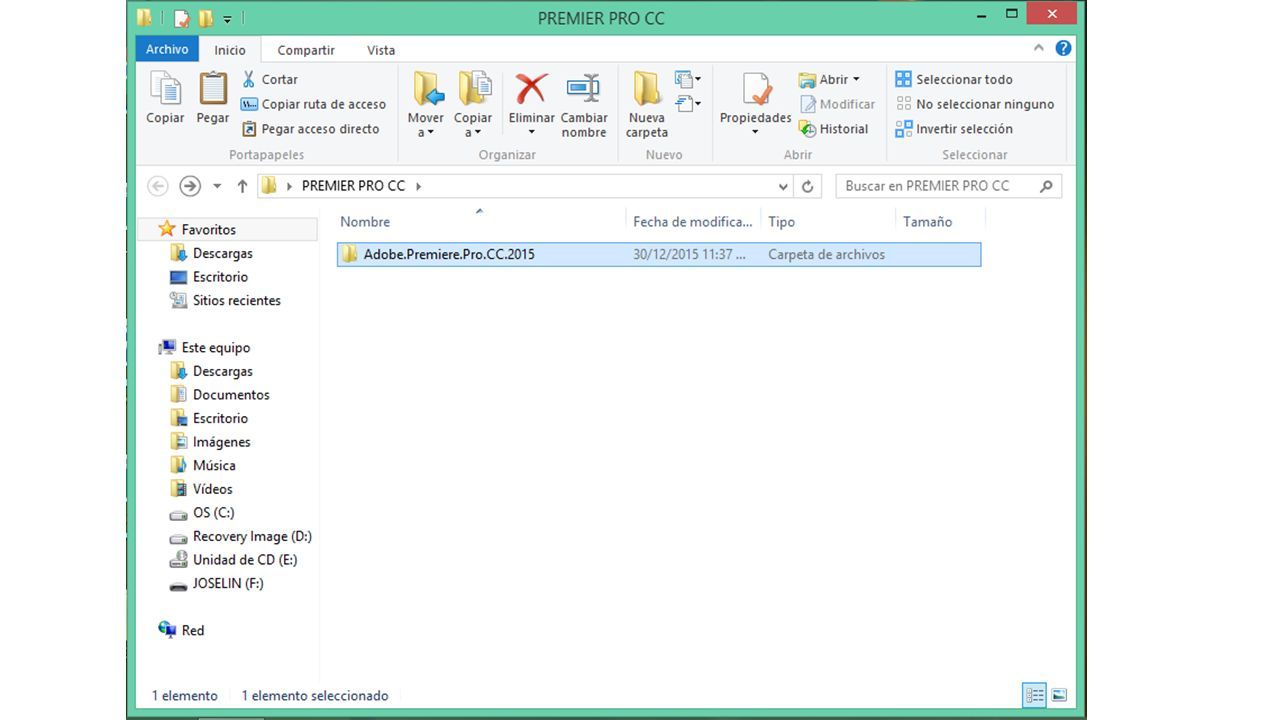
Task: Click the Pegar clipboard icon
Action: [x=212, y=89]
